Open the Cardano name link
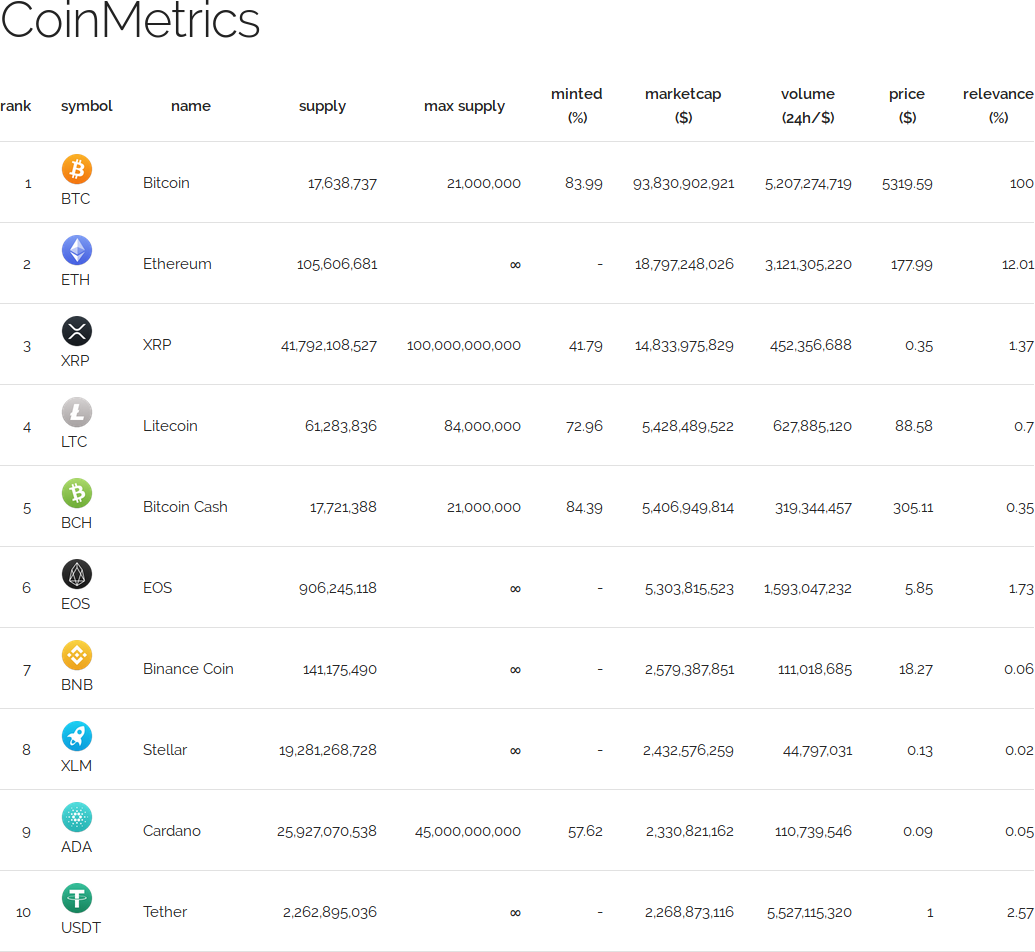The width and height of the screenshot is (1035, 952). click(172, 831)
